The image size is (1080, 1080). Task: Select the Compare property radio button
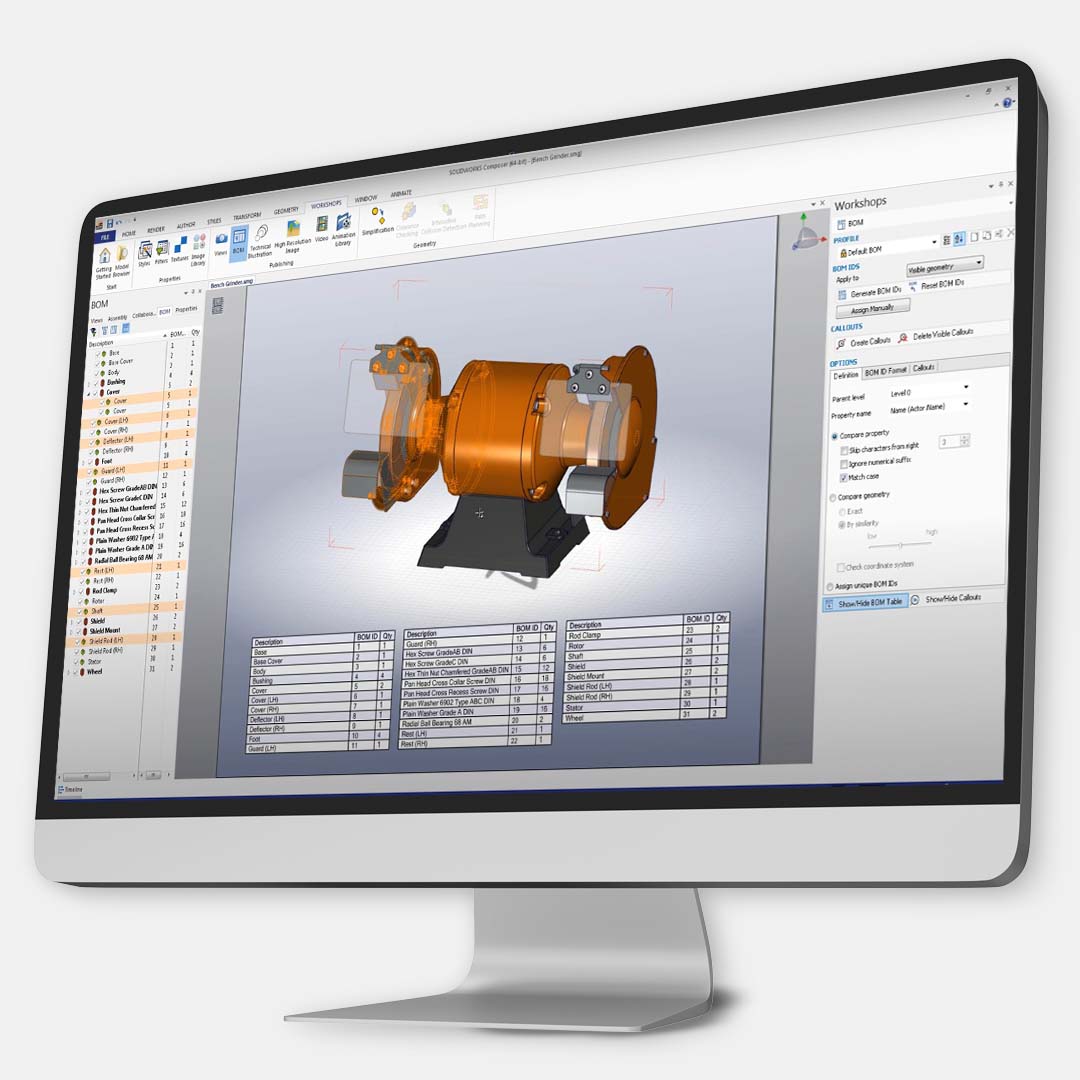[x=834, y=436]
